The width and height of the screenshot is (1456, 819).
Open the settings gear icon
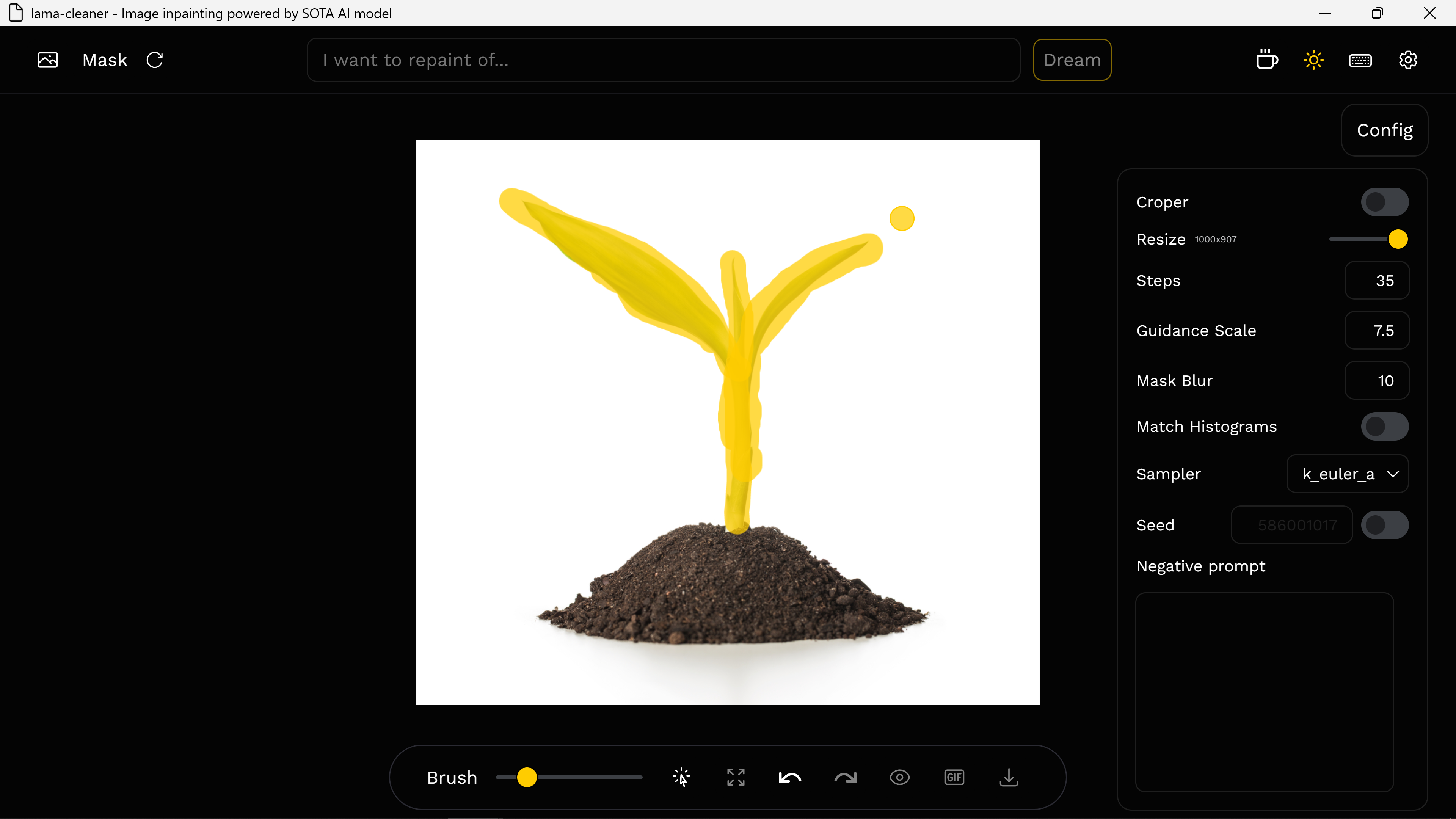click(1407, 60)
